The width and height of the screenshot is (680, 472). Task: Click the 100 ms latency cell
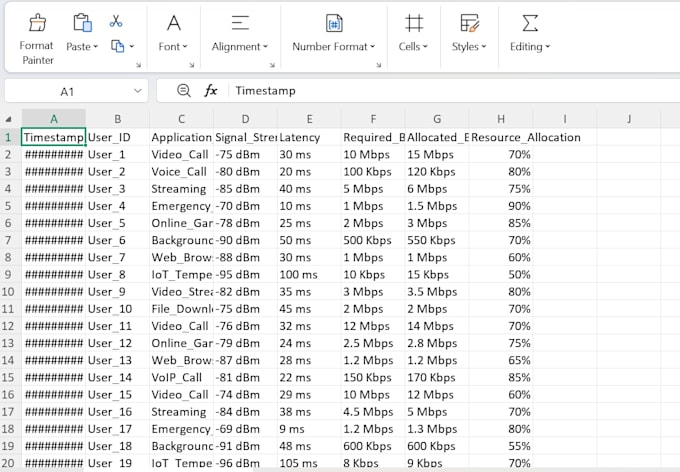309,274
